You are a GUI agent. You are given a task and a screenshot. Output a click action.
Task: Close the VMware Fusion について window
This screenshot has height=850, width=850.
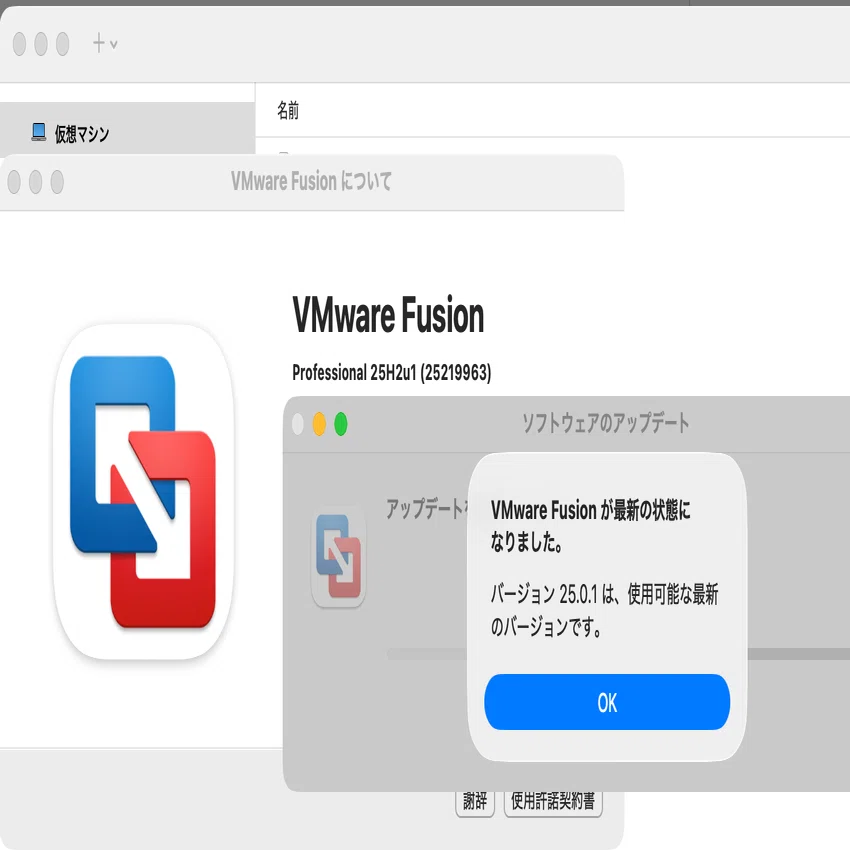click(x=14, y=182)
